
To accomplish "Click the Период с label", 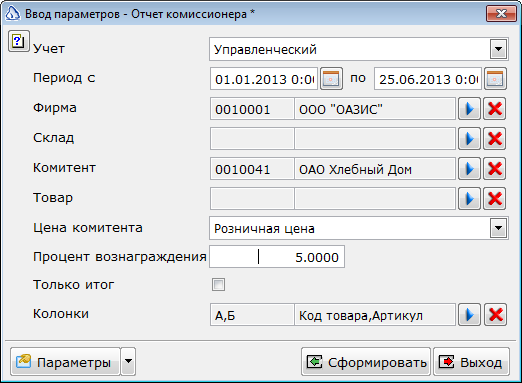I will click(x=64, y=78).
